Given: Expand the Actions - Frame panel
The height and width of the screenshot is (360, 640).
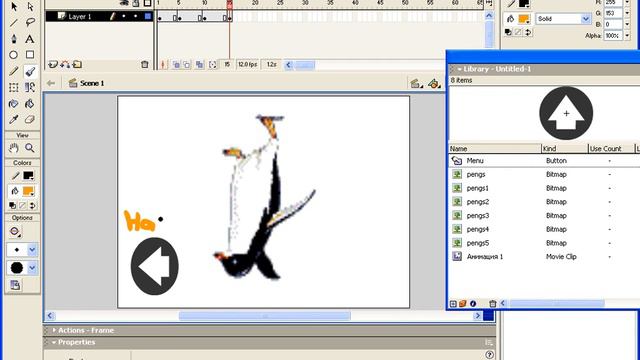Looking at the screenshot, I should (x=54, y=330).
